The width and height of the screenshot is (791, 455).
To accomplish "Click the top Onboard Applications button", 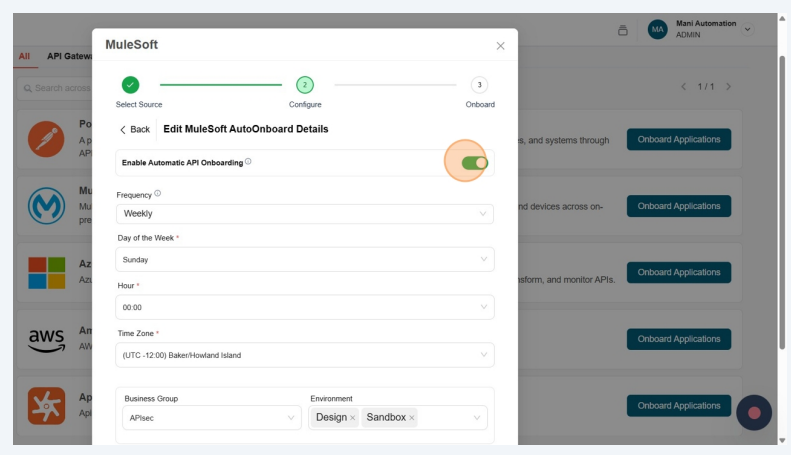I will click(x=678, y=140).
